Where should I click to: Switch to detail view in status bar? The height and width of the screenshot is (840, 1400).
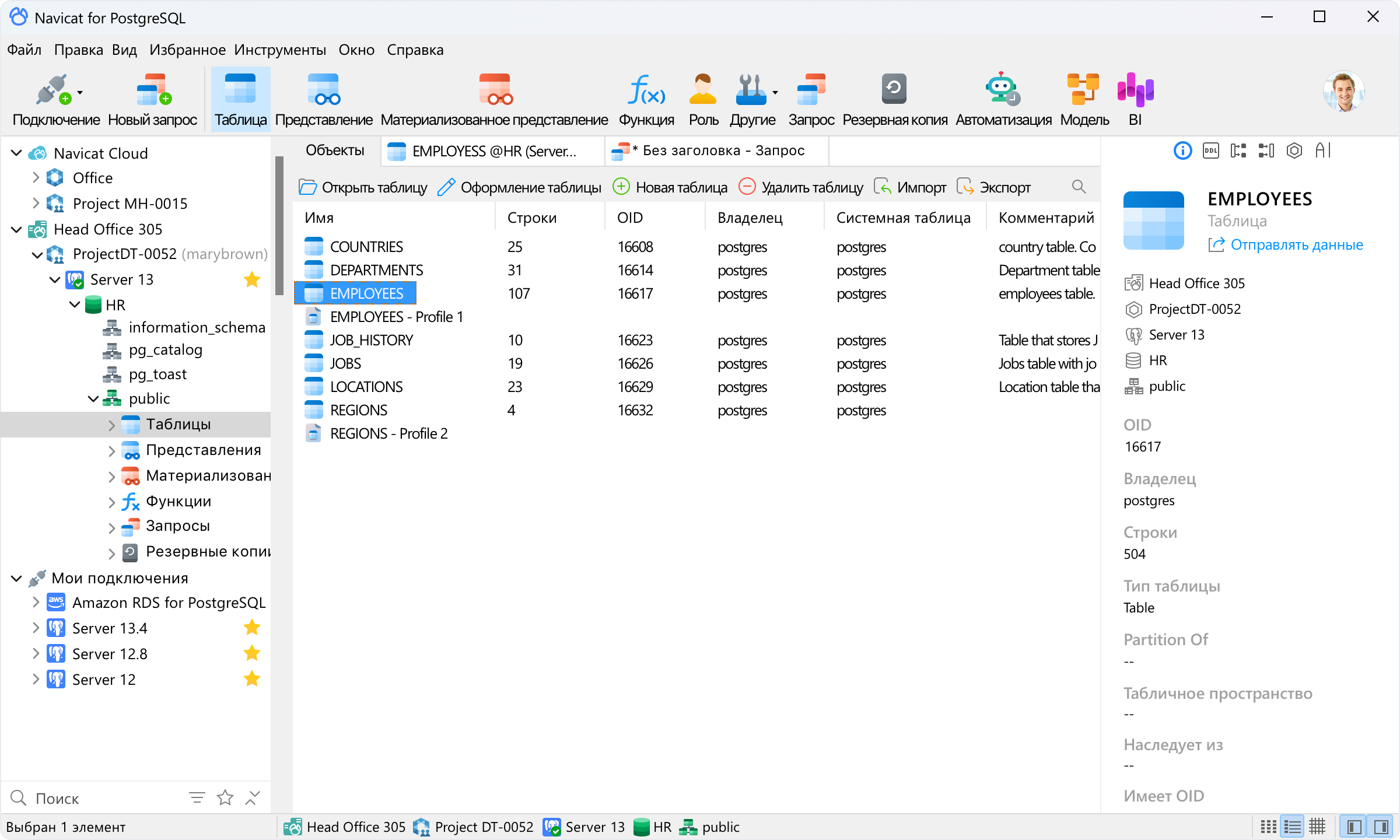click(x=1317, y=827)
